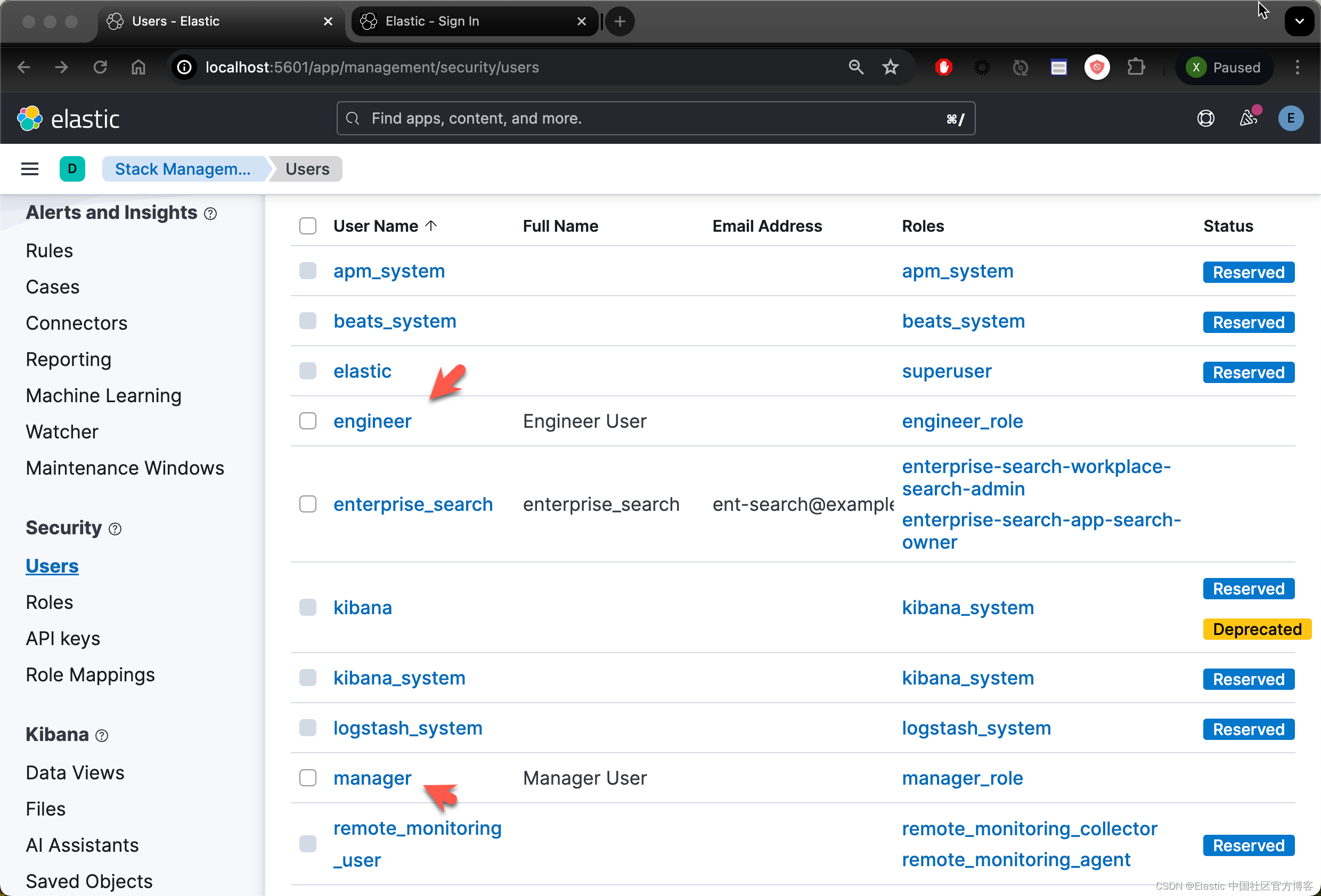The width and height of the screenshot is (1321, 896).
Task: Open the "E" user profile avatar
Action: click(x=1291, y=118)
